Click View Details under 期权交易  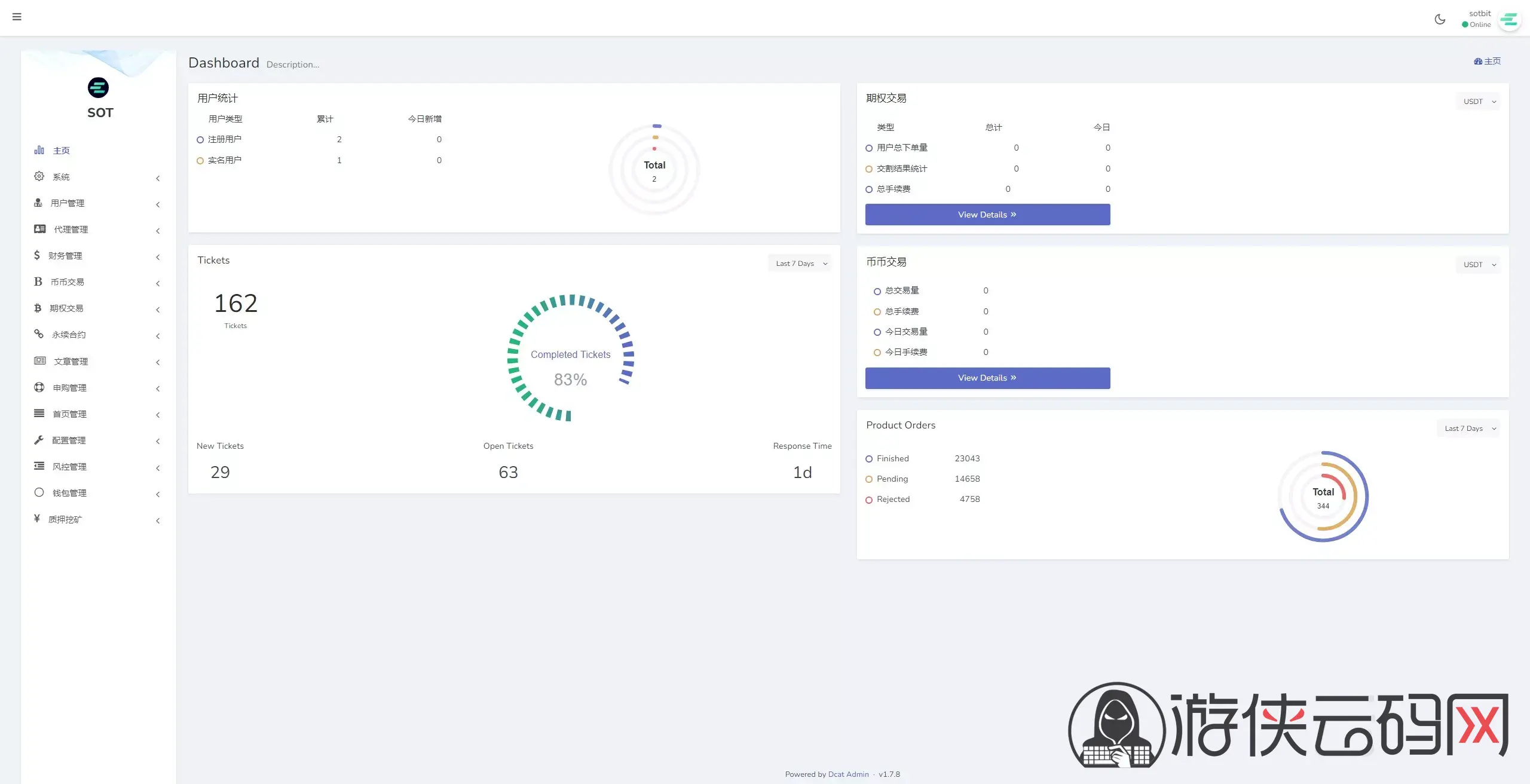point(987,215)
